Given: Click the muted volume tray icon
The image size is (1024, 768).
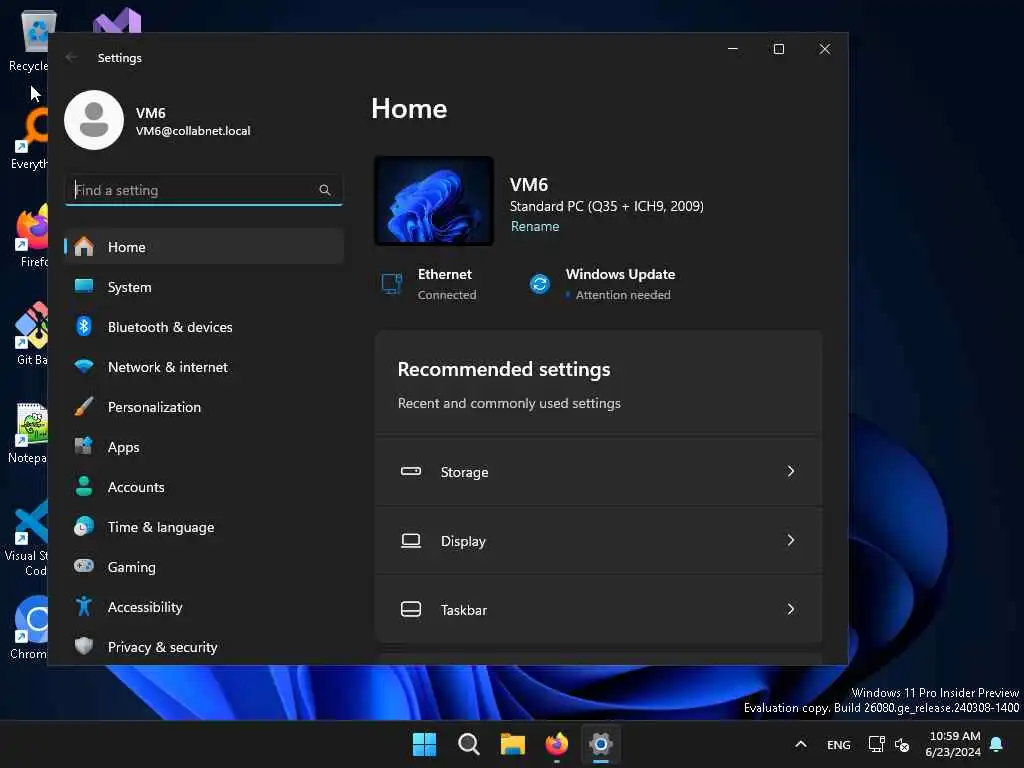Looking at the screenshot, I should tap(902, 744).
